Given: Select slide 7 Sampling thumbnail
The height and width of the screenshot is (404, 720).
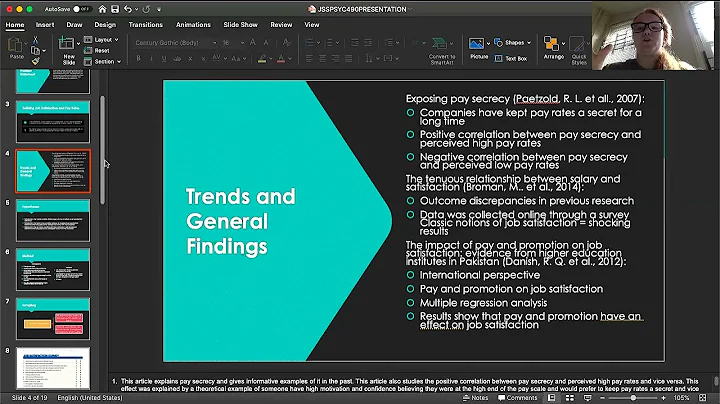Looking at the screenshot, I should (x=53, y=319).
